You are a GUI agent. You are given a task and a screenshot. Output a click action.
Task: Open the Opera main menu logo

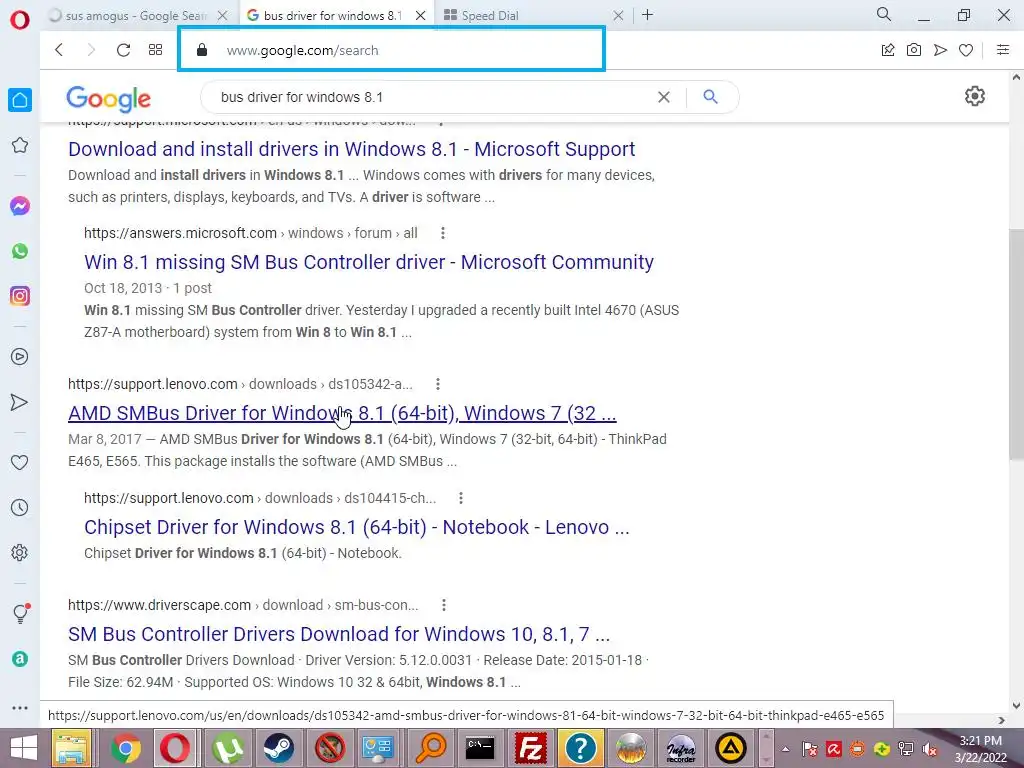[x=20, y=20]
